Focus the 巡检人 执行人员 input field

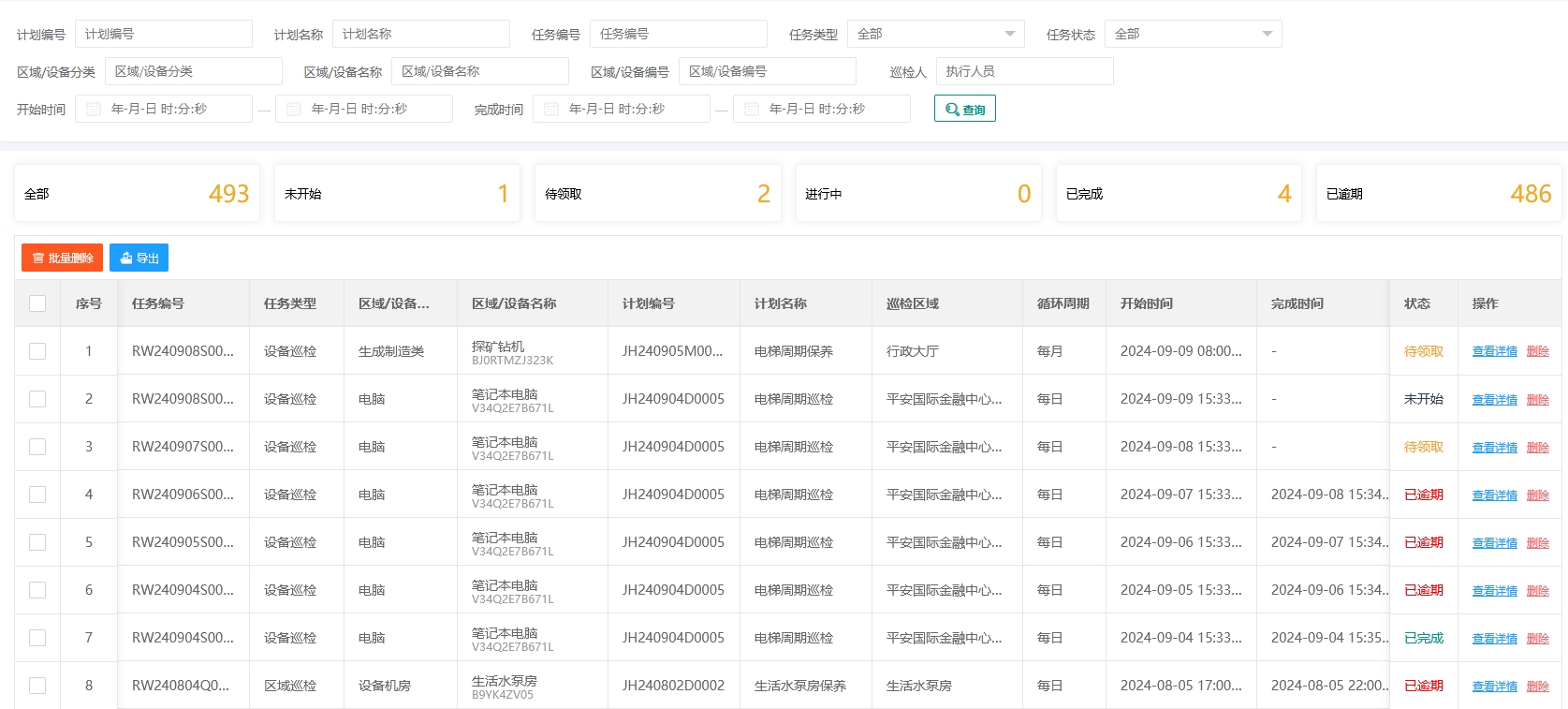pos(1025,71)
